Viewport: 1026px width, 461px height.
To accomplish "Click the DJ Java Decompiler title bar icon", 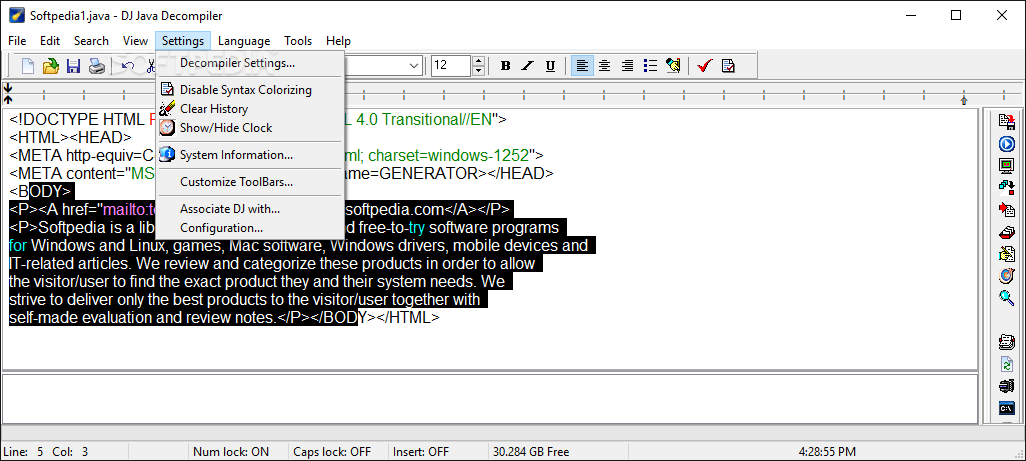I will (x=15, y=15).
